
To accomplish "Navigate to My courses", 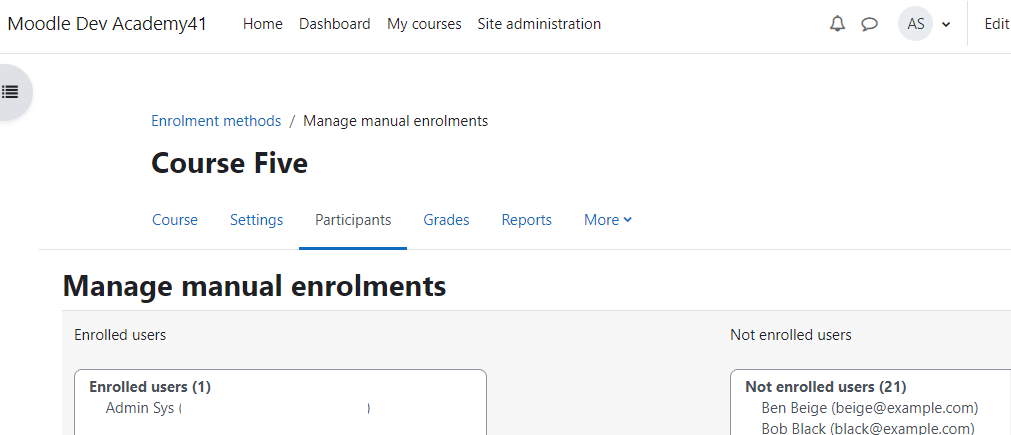I will pyautogui.click(x=424, y=24).
